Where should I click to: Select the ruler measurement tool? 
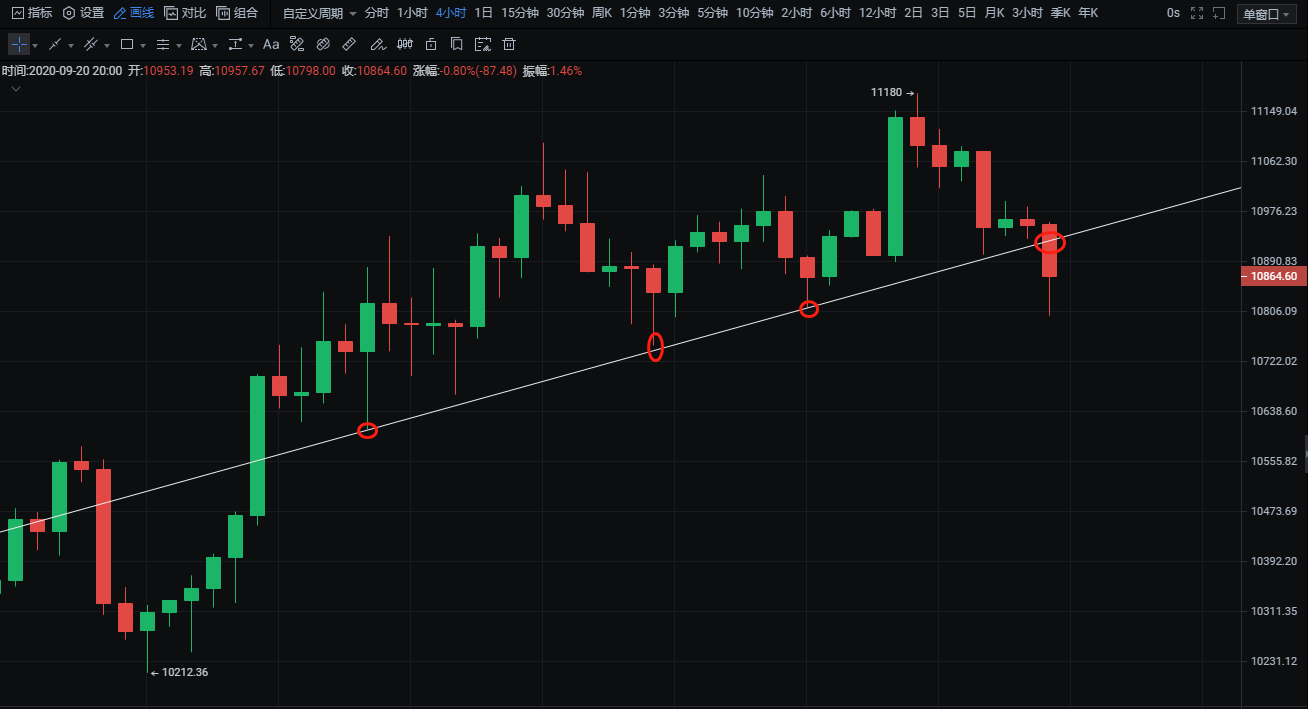349,45
